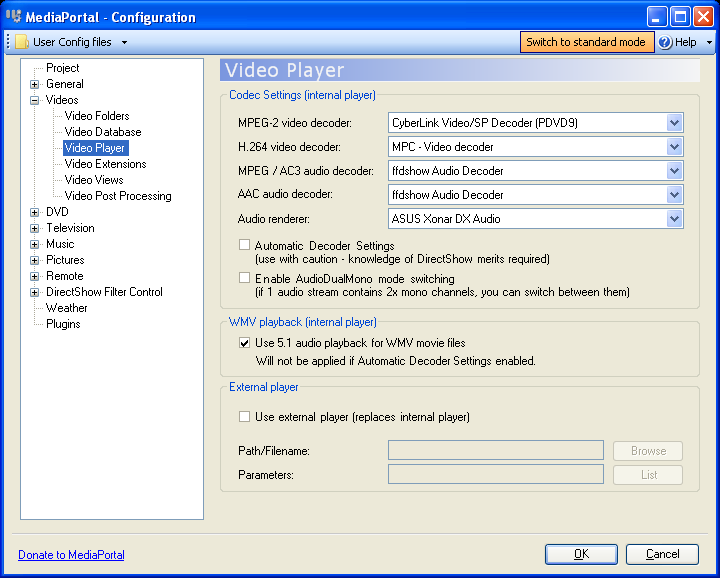
Task: Expand the Pictures tree node
Action: [x=34, y=260]
